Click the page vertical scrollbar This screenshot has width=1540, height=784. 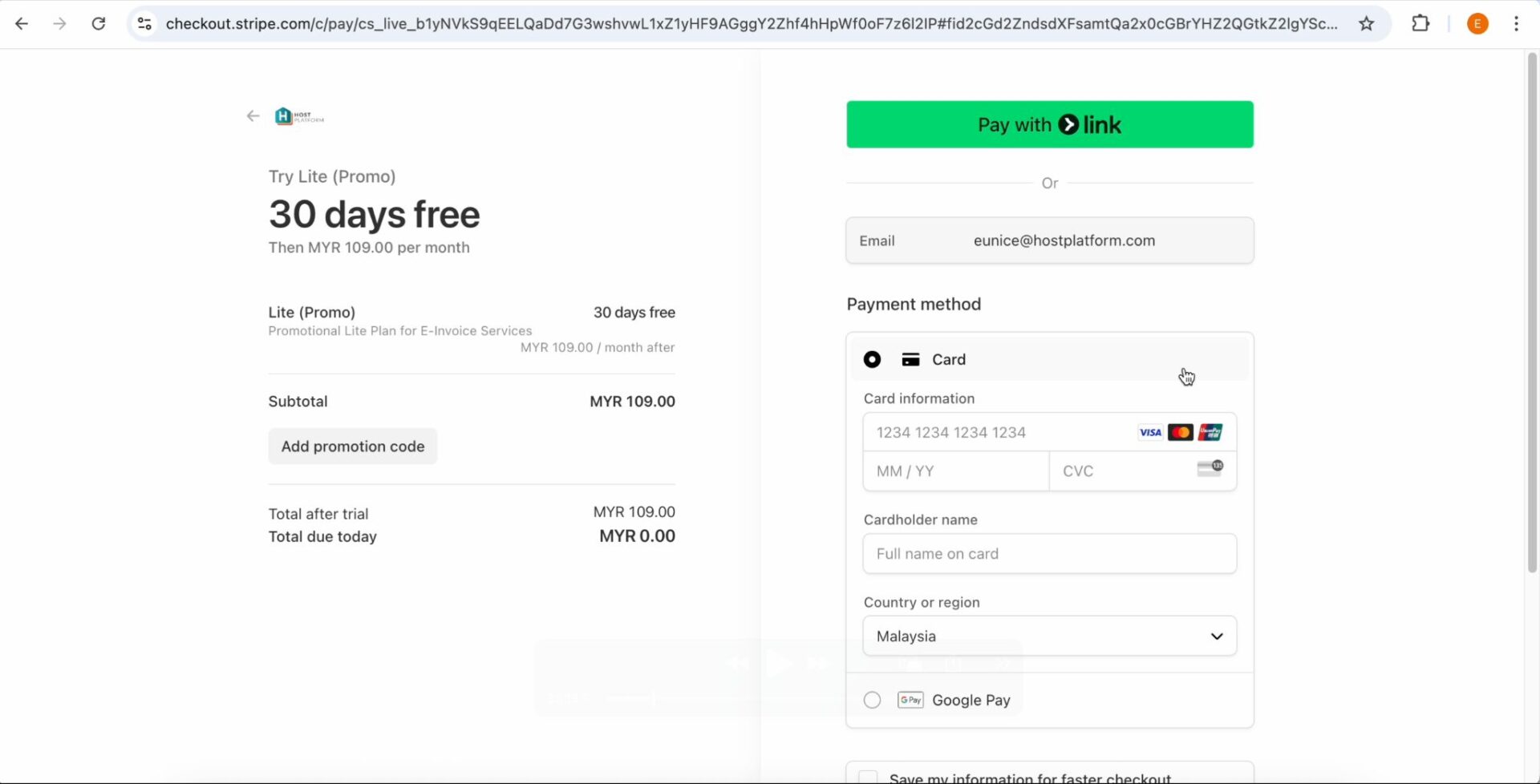tap(1532, 313)
